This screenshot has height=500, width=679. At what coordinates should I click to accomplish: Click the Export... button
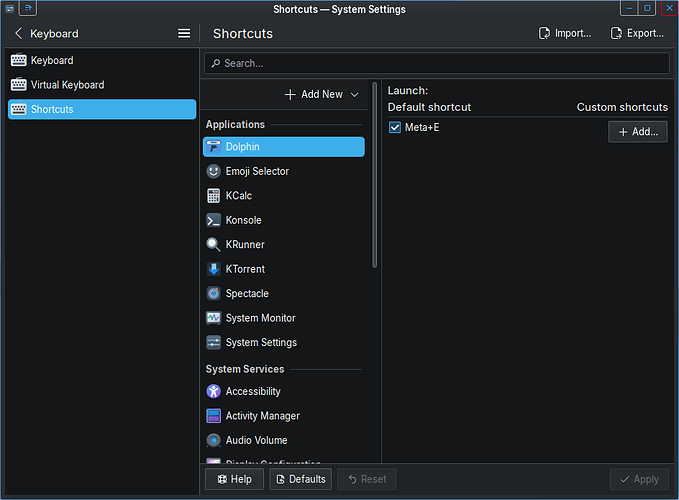[637, 33]
